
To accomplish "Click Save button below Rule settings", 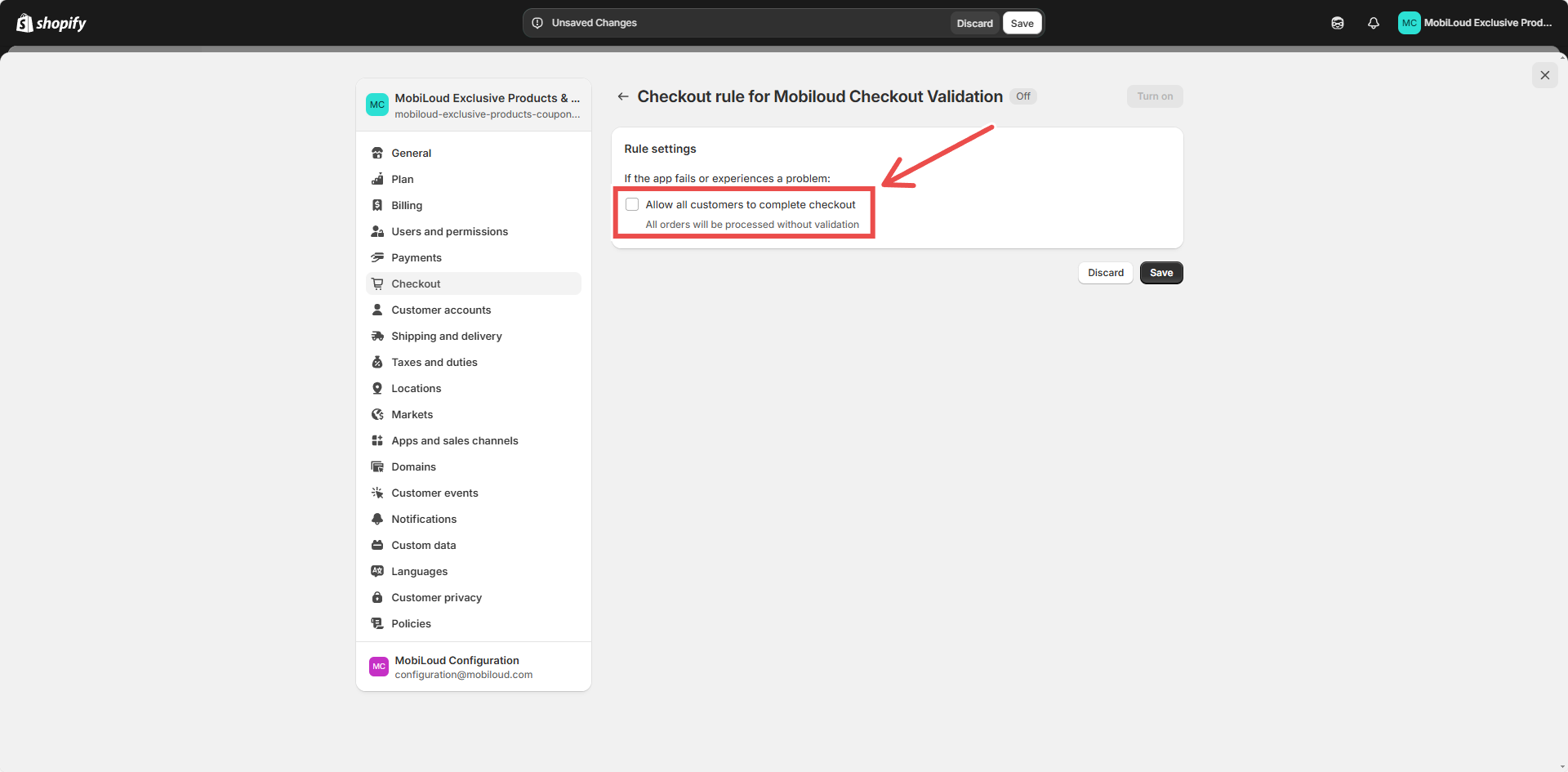I will (x=1161, y=273).
